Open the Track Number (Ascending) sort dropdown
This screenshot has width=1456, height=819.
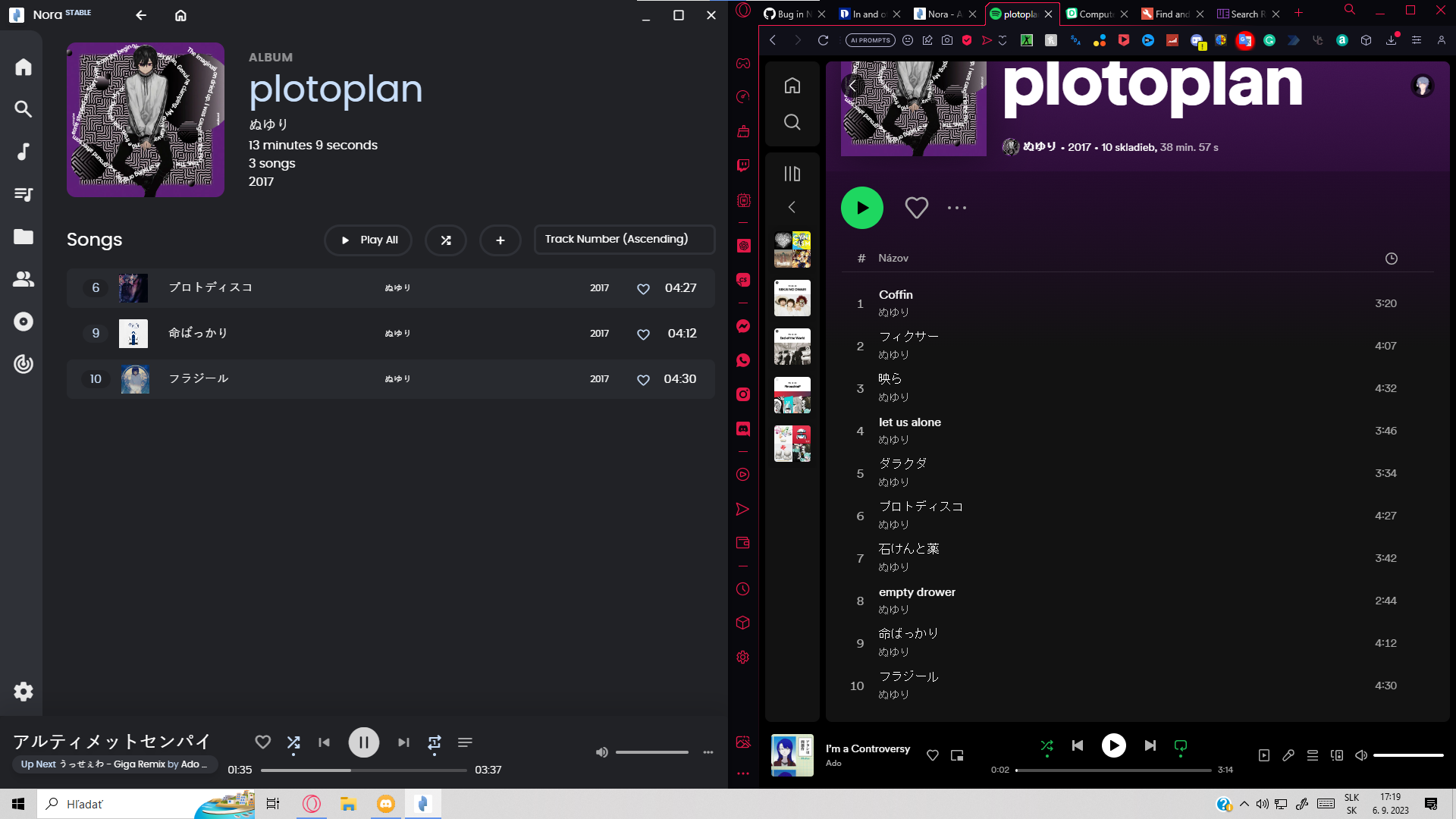623,239
